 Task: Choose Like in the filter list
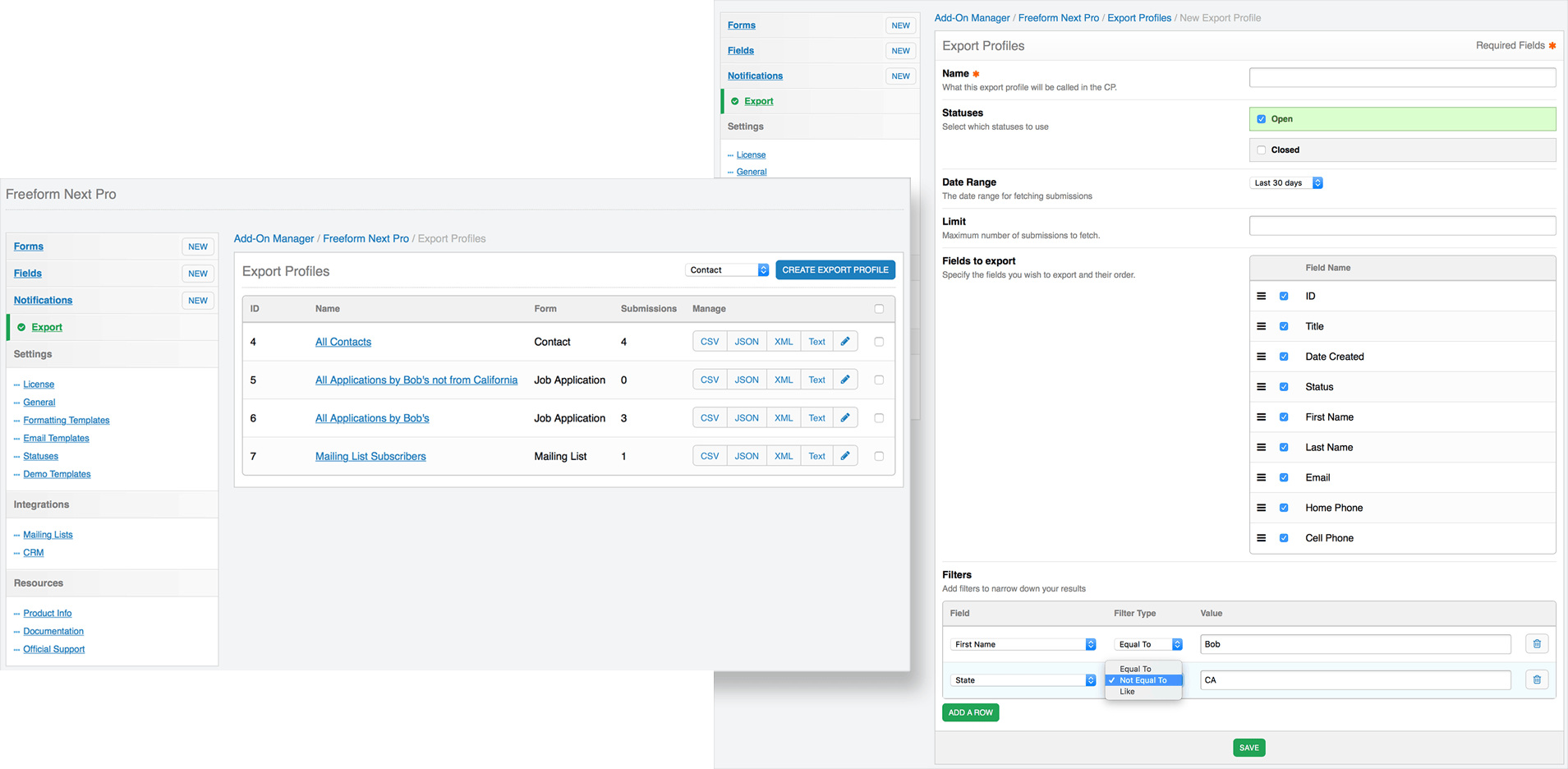pos(1143,692)
